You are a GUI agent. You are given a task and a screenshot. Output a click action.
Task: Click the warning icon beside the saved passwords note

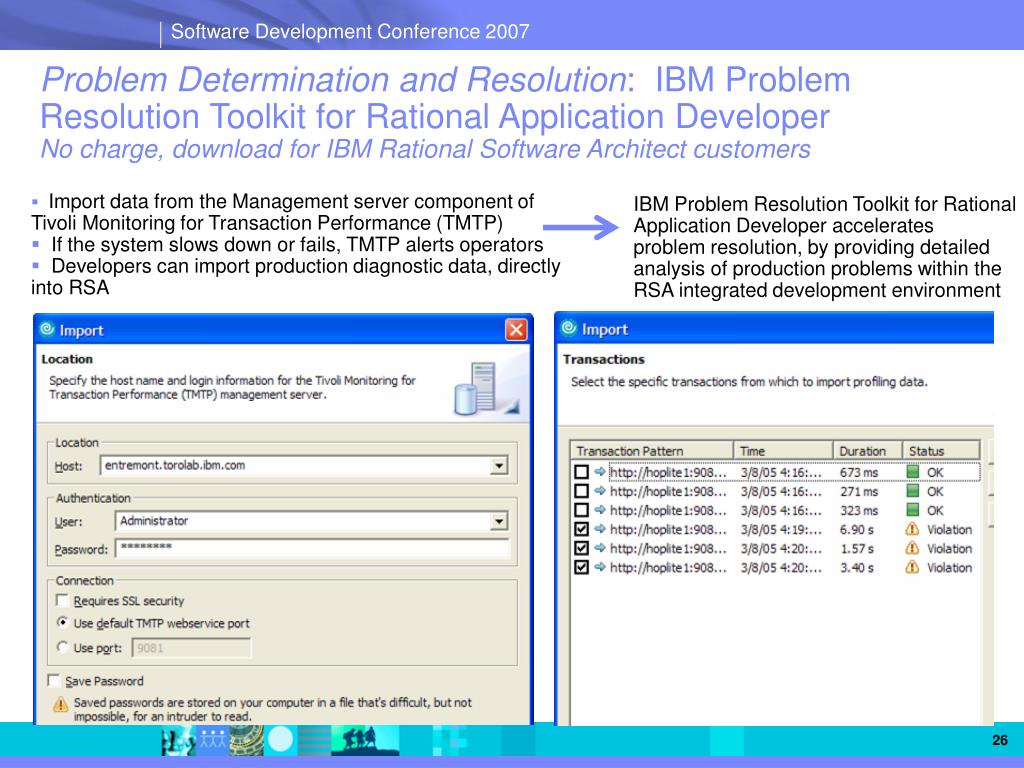(60, 704)
